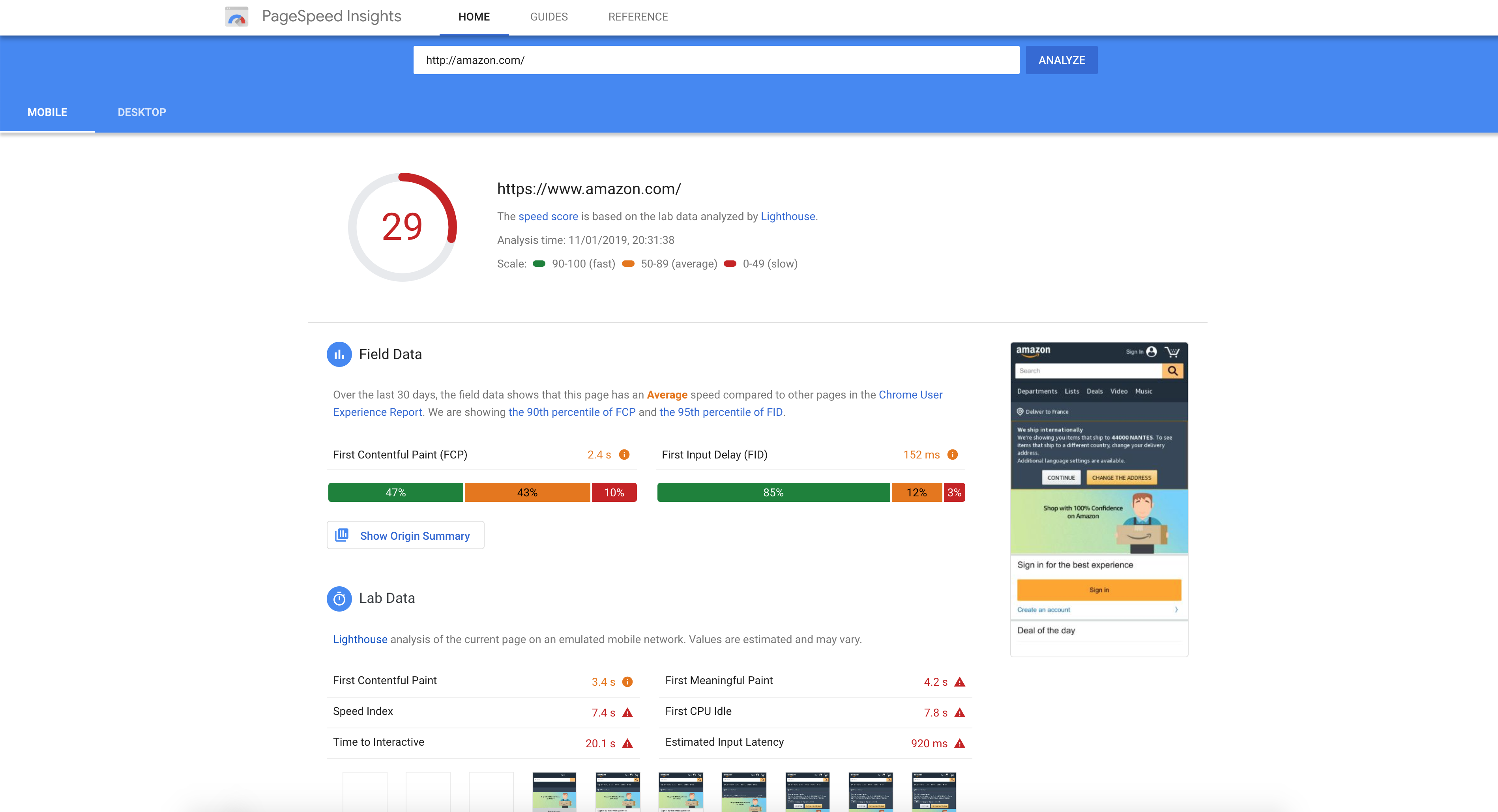Viewport: 1498px width, 812px height.
Task: Open the speed score link
Action: 548,216
